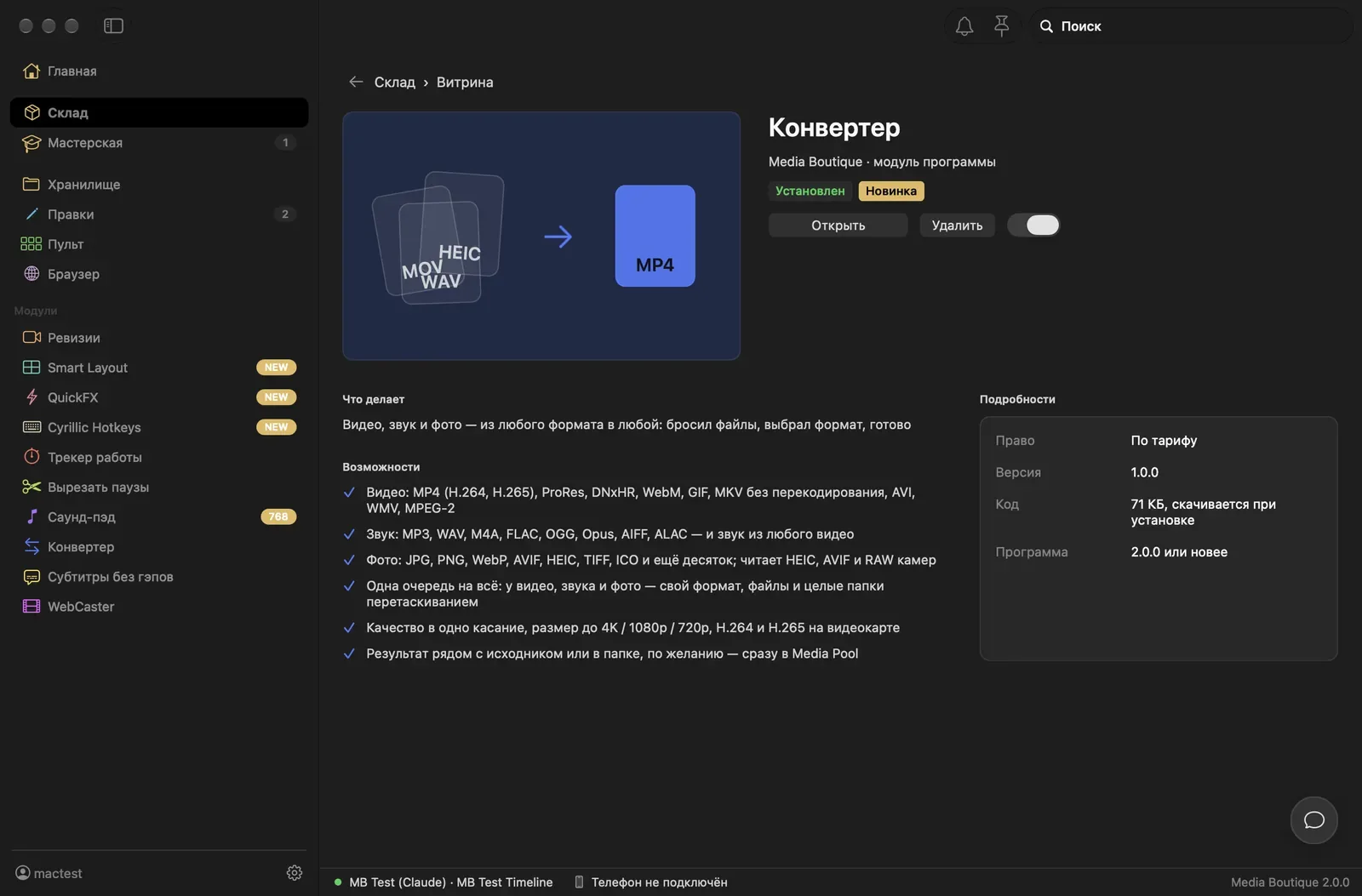Click the Хранилище folder icon
Viewport: 1362px width, 896px height.
31,184
